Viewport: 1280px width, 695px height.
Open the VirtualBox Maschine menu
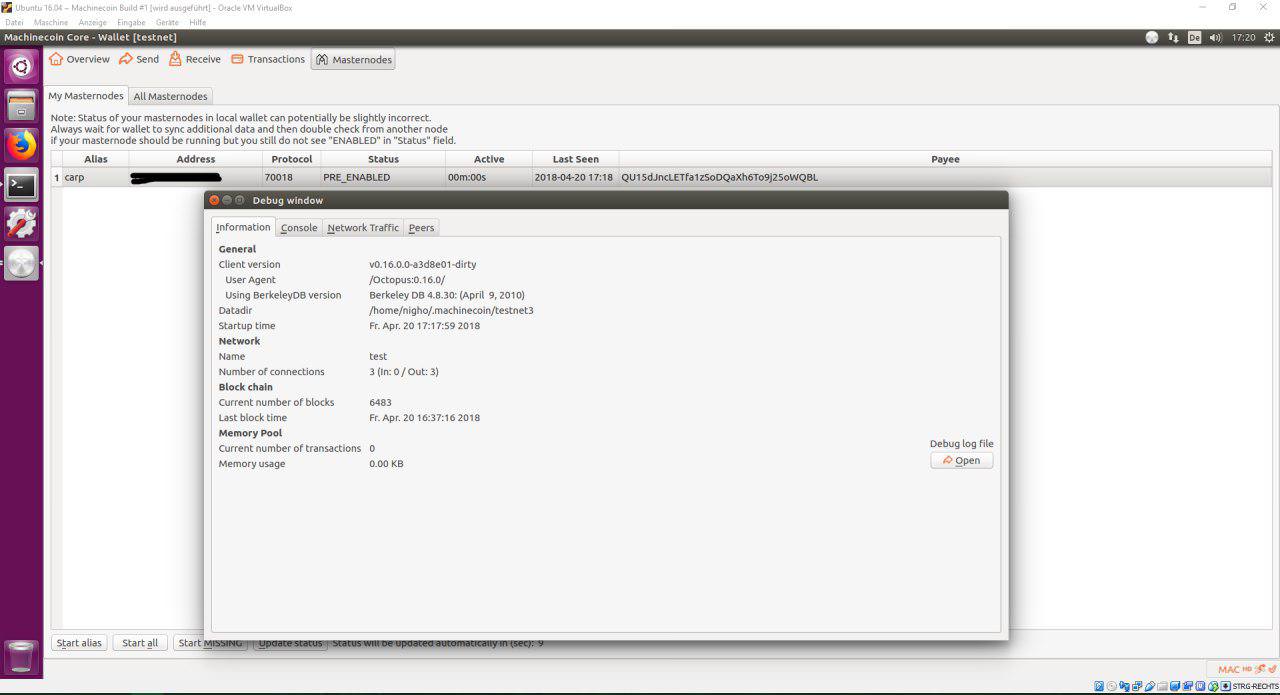(x=51, y=22)
